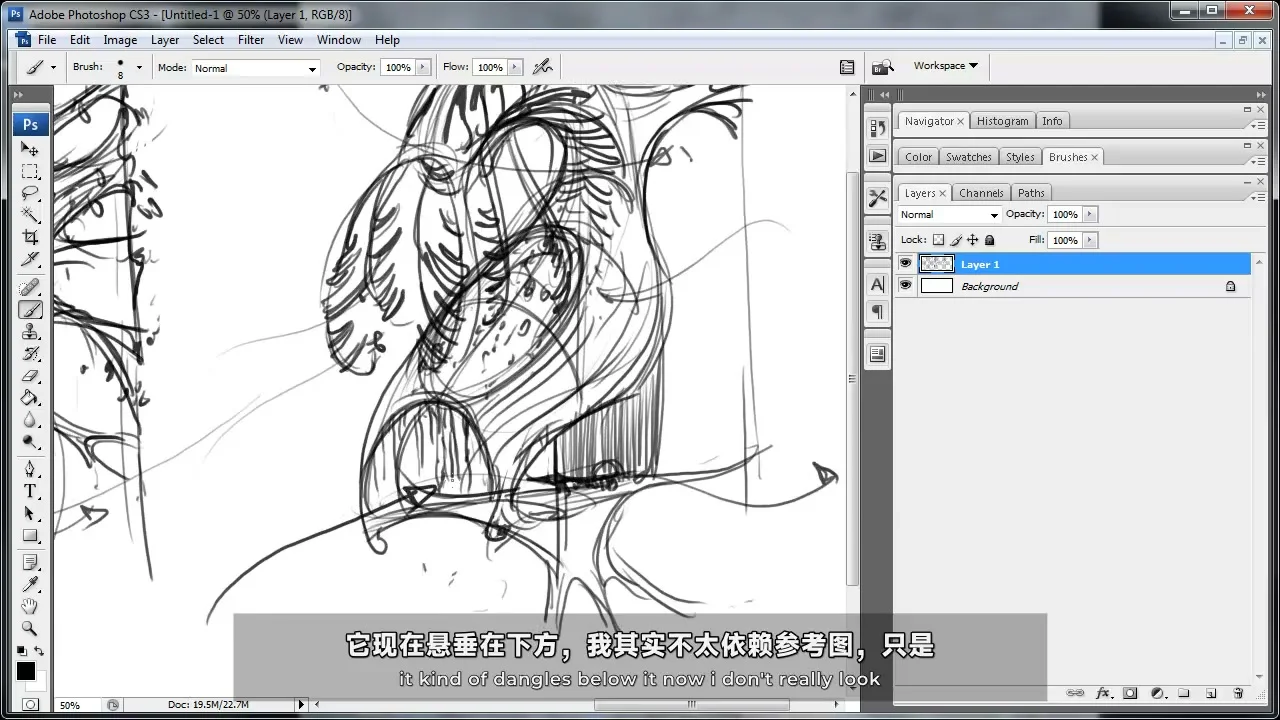Switch to the Swatches tab
Screen dimensions: 1280x720
tap(969, 157)
